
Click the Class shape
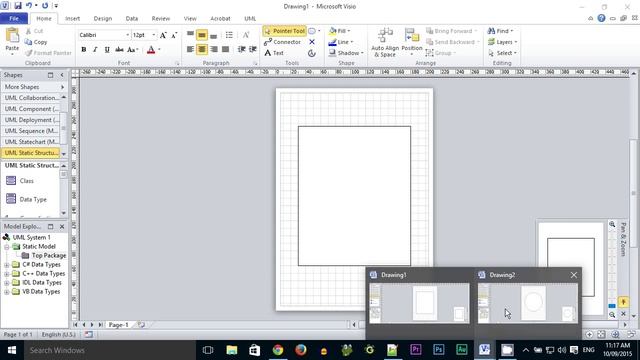20,180
